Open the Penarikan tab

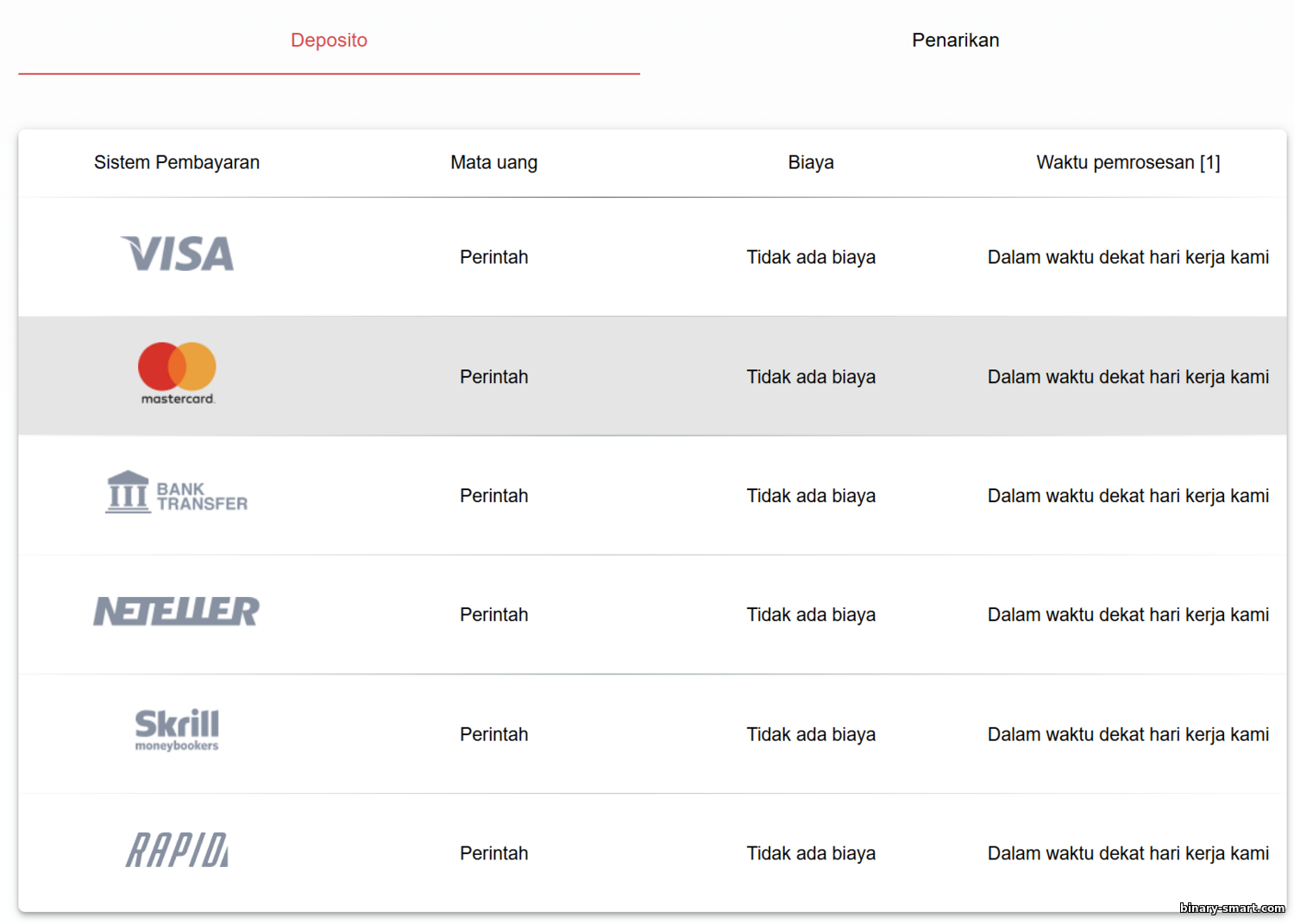(955, 41)
